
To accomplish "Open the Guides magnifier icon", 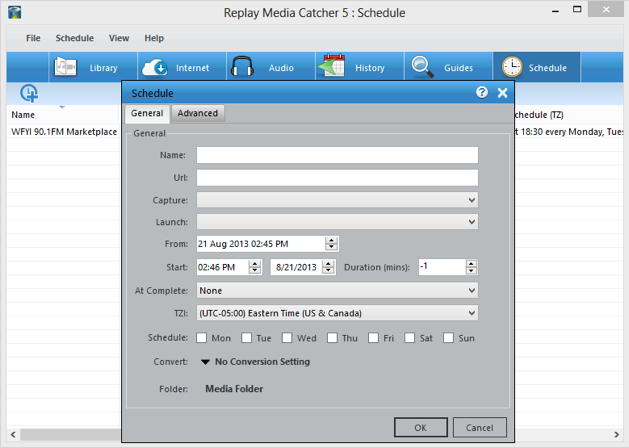I will coord(422,67).
